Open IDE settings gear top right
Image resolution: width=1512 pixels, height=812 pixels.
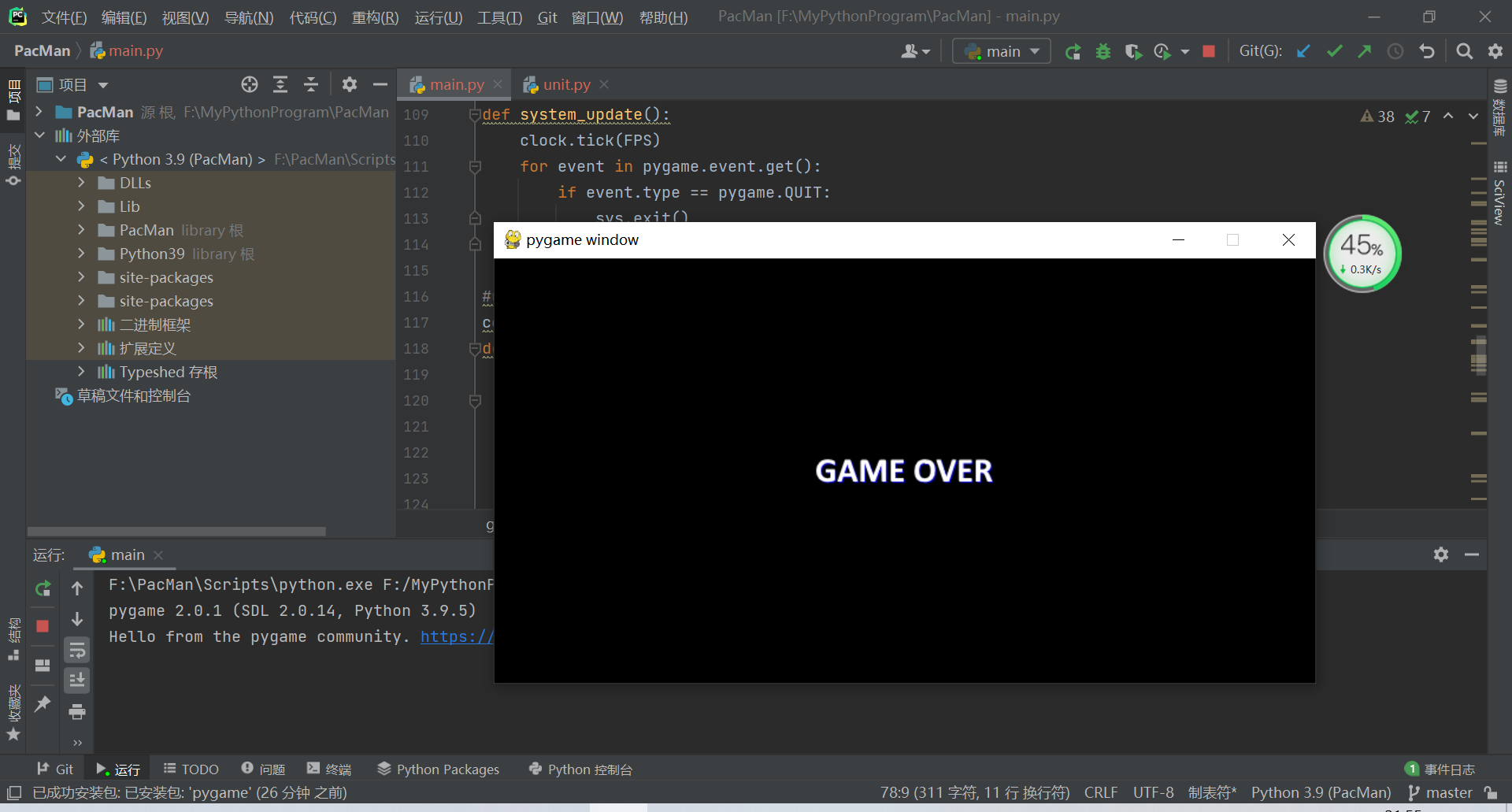pos(1495,51)
